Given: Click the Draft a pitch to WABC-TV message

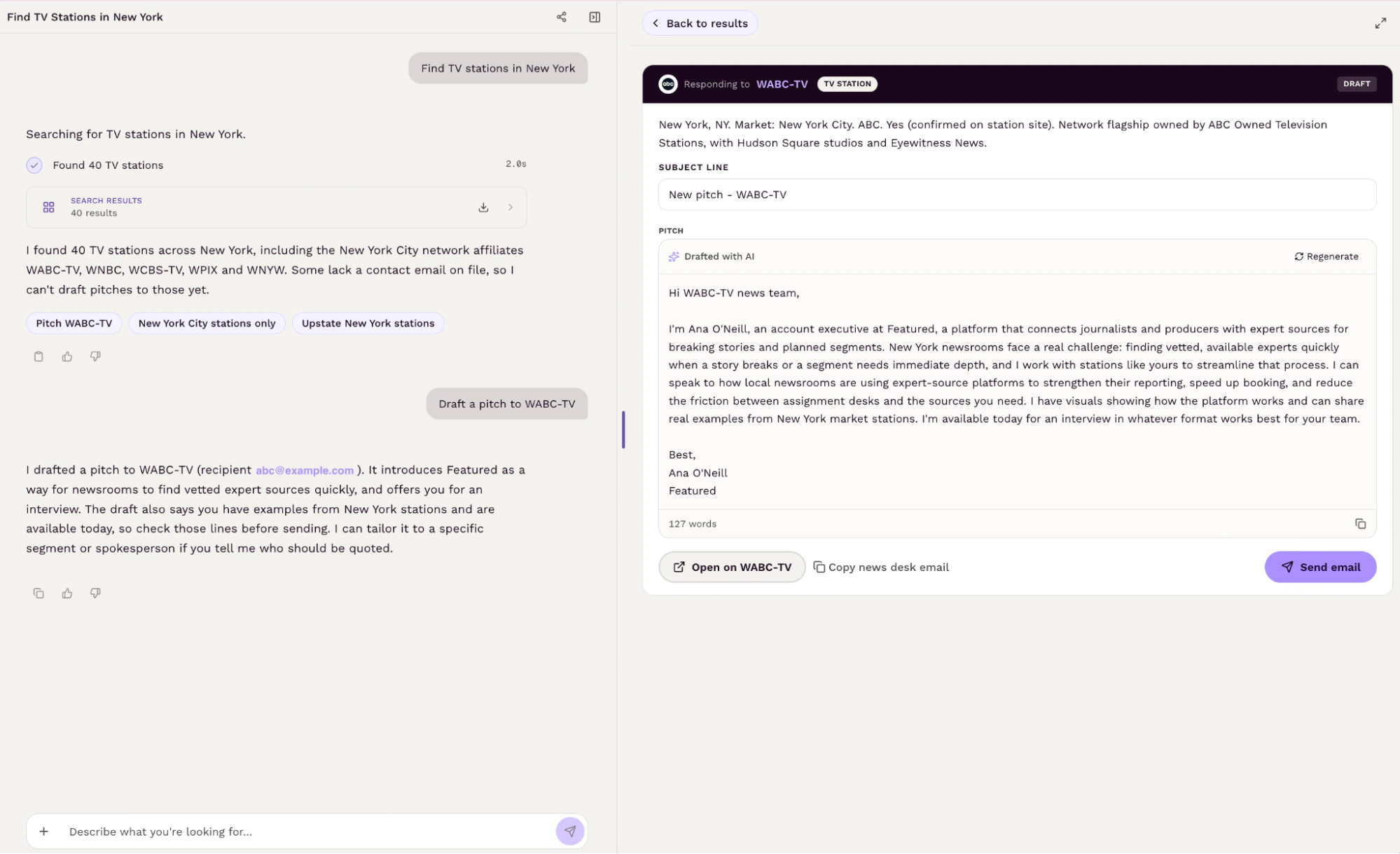Looking at the screenshot, I should pyautogui.click(x=507, y=404).
